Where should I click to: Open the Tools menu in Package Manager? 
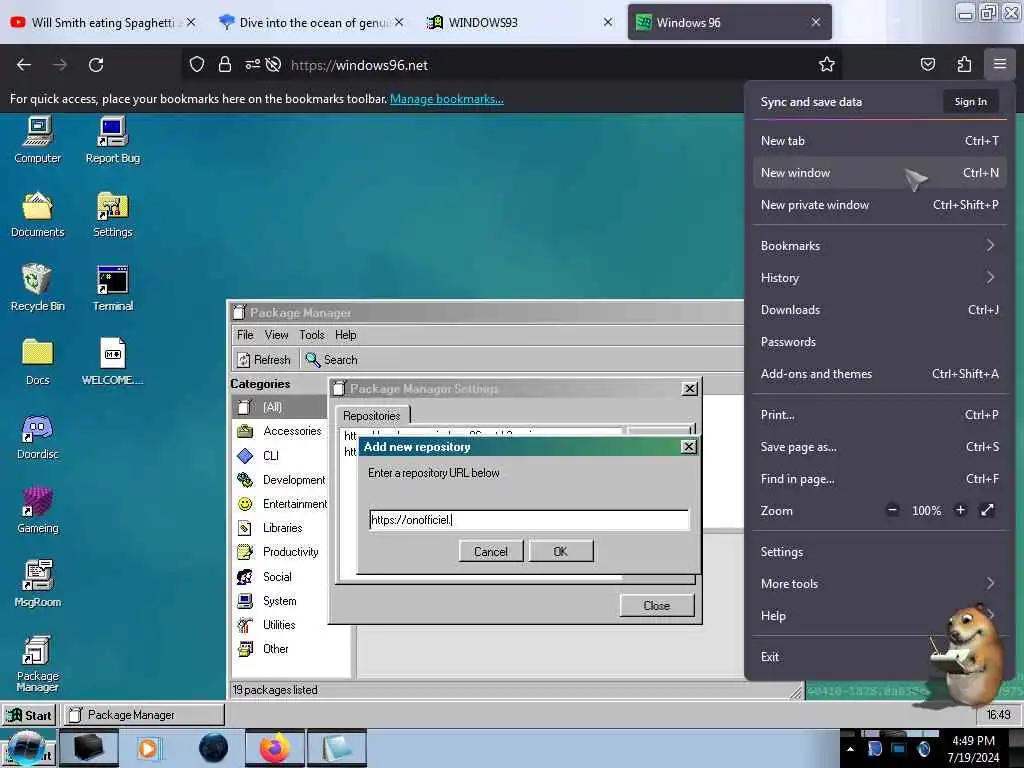click(x=312, y=335)
